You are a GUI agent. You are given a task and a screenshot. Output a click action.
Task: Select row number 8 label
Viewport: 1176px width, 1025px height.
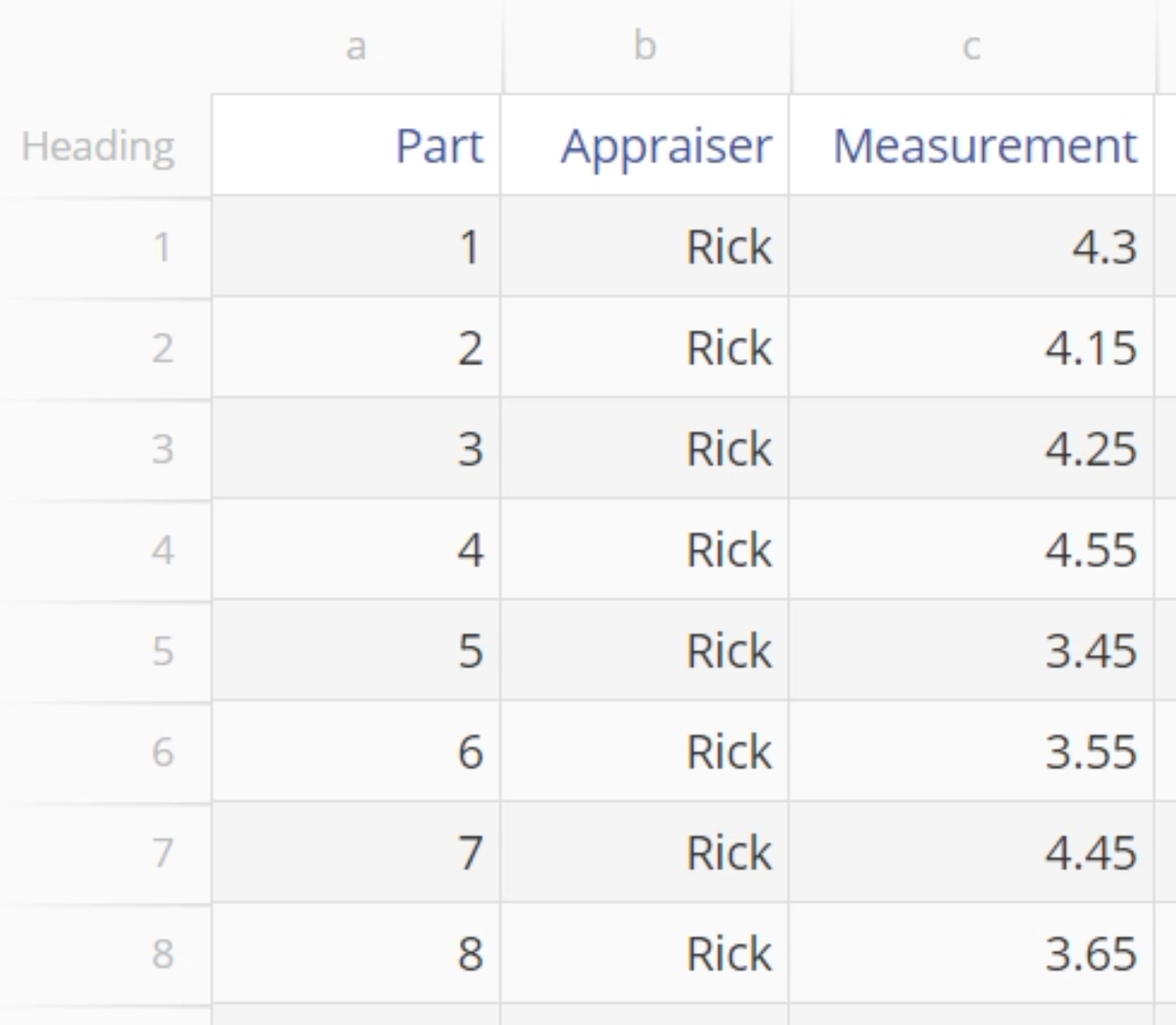(x=106, y=952)
